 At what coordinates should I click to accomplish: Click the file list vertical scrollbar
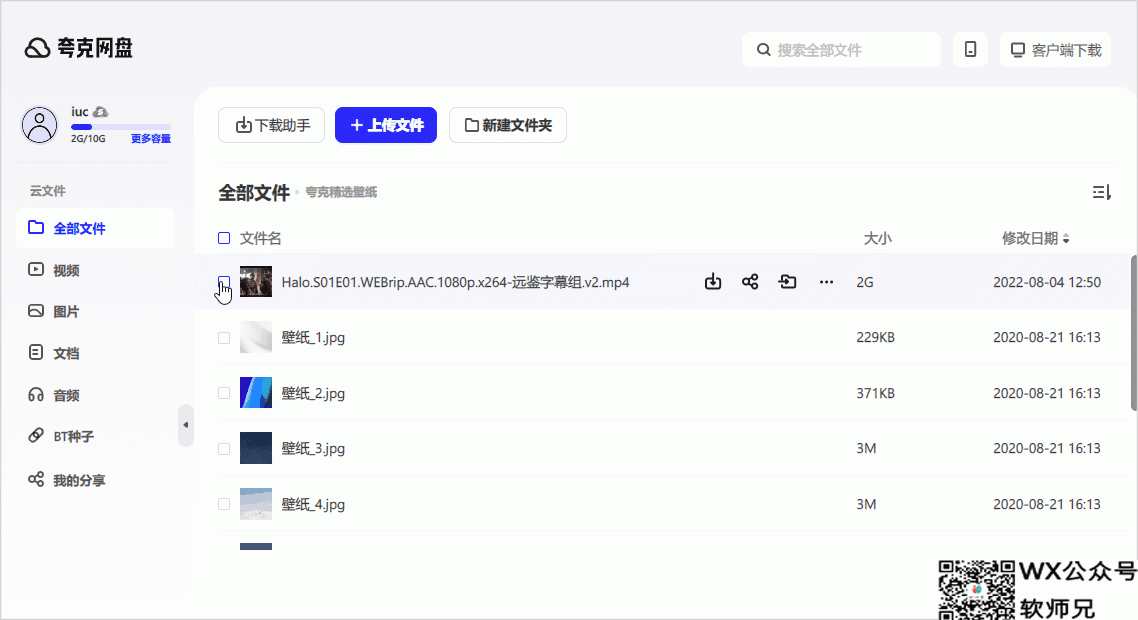click(1134, 333)
